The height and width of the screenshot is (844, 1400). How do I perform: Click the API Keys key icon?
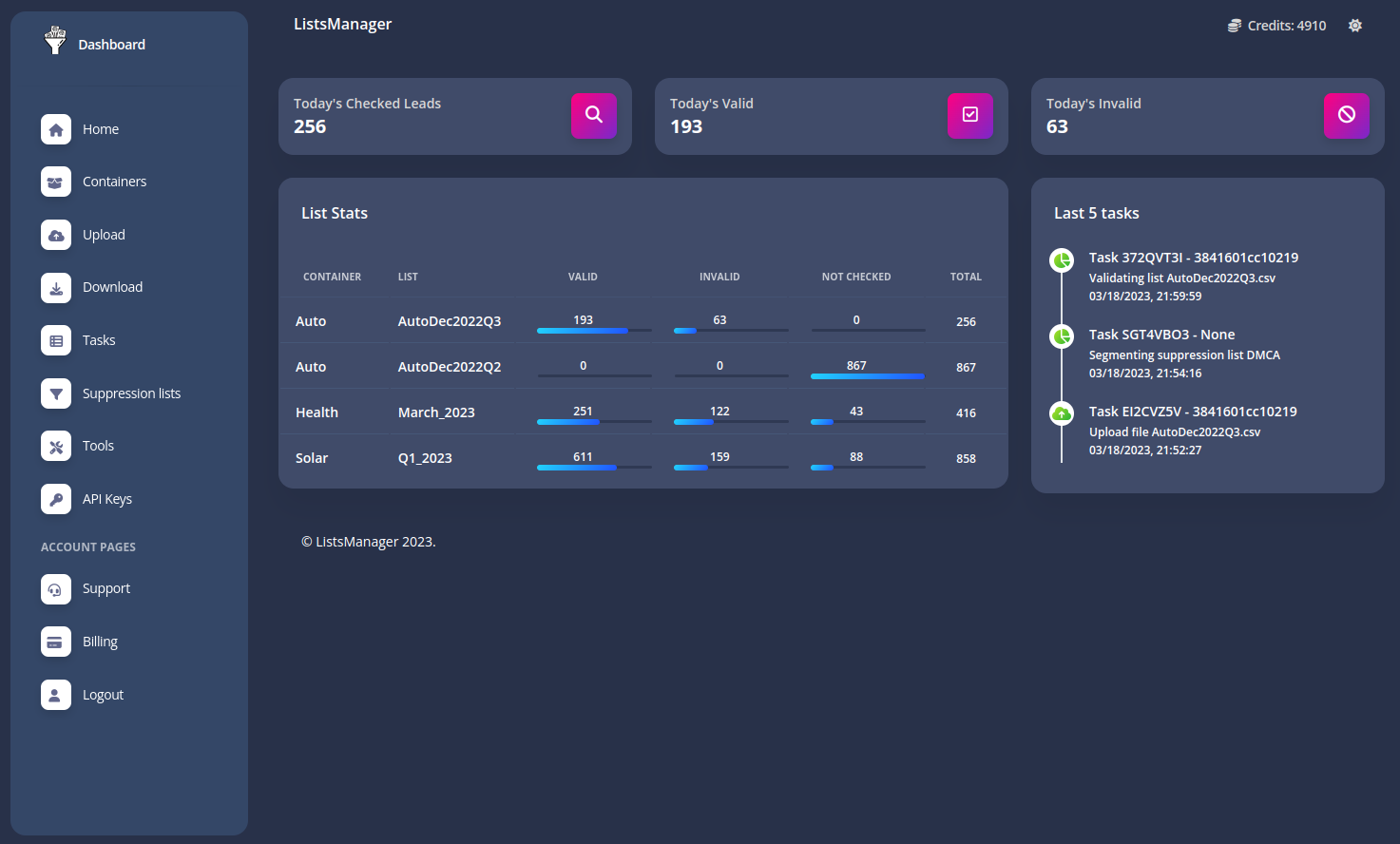click(x=56, y=499)
